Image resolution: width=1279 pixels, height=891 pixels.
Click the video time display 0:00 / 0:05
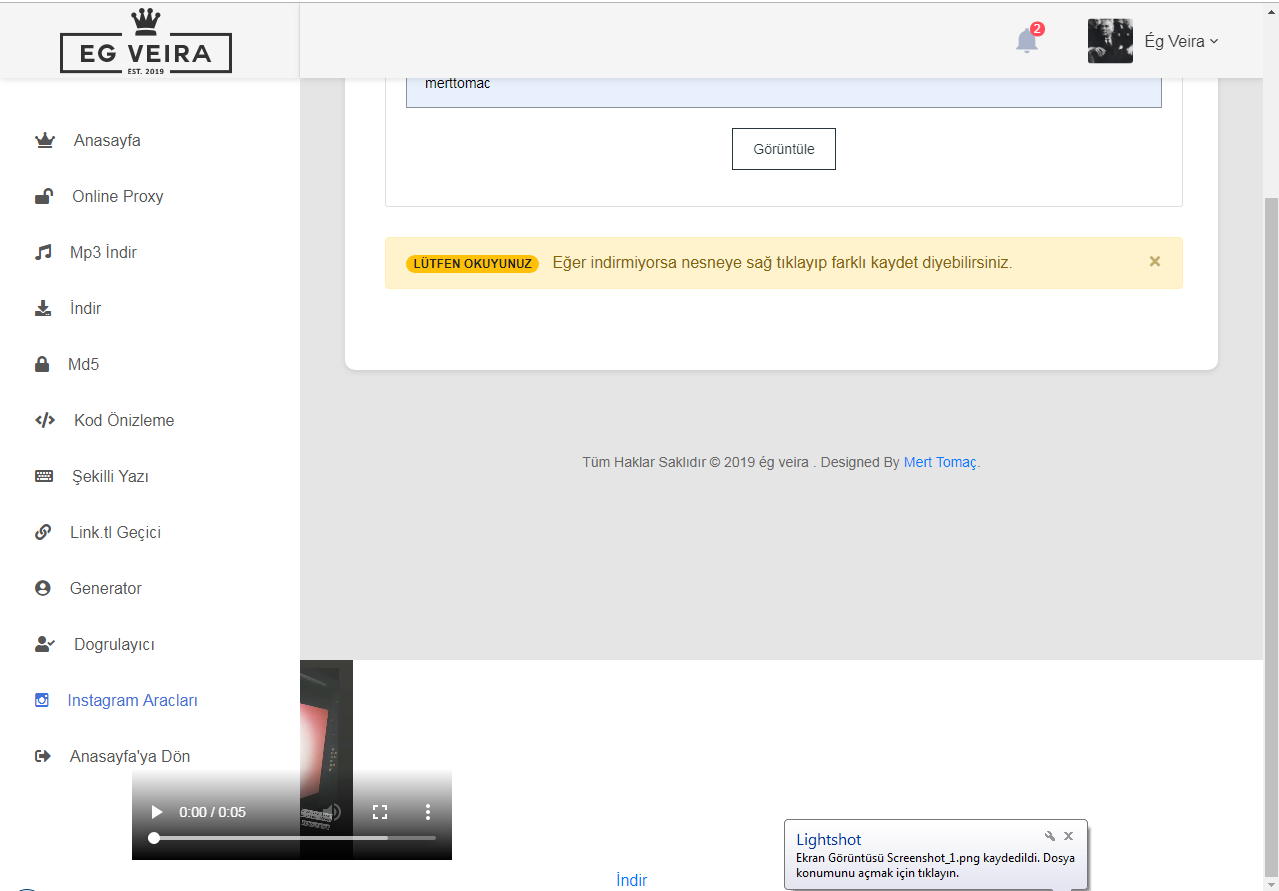212,812
